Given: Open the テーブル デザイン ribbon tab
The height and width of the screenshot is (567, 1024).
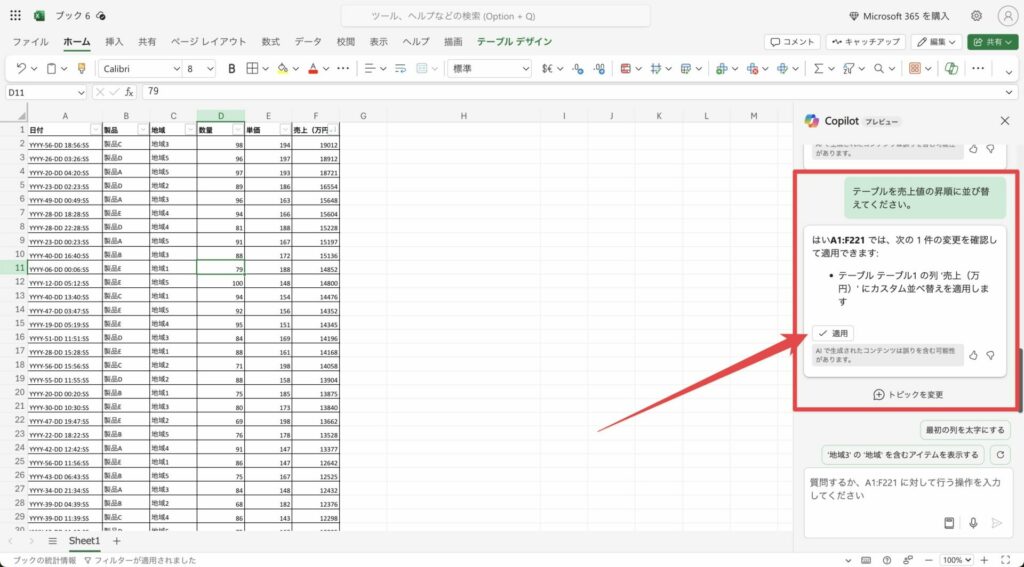Looking at the screenshot, I should [x=514, y=42].
